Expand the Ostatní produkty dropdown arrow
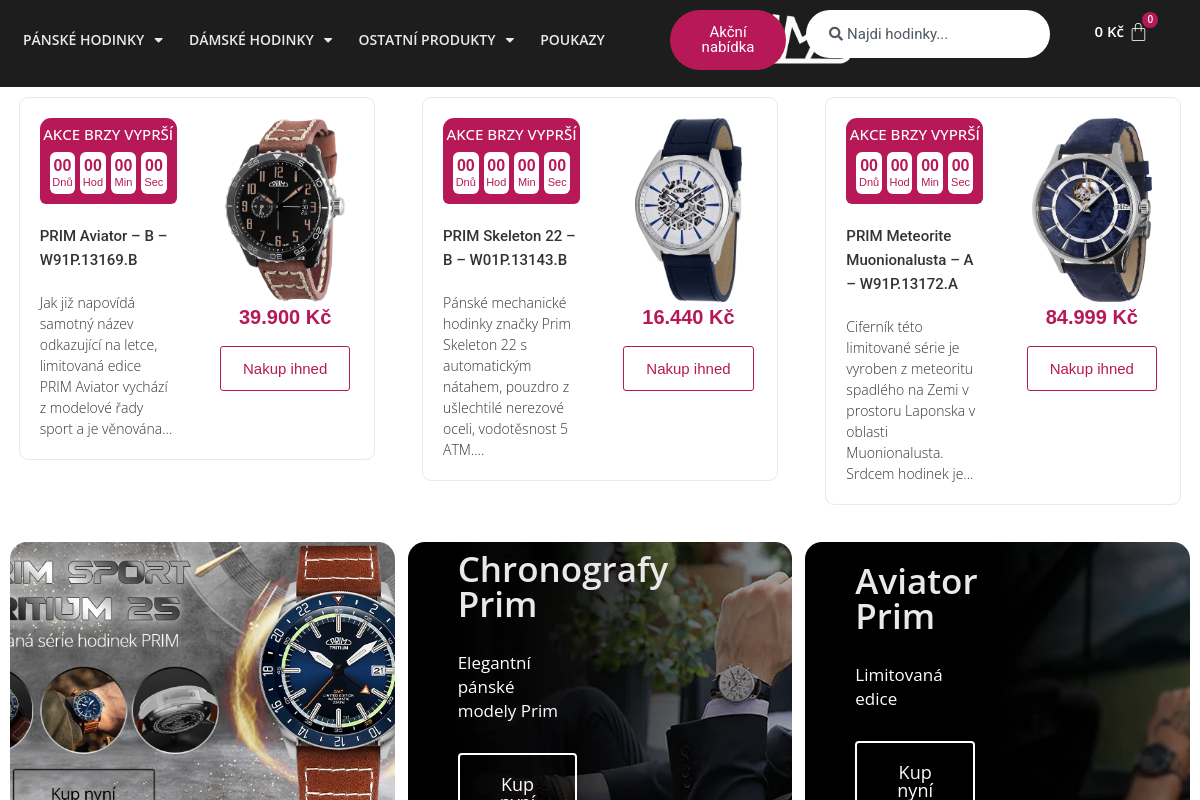1200x800 pixels. [509, 40]
